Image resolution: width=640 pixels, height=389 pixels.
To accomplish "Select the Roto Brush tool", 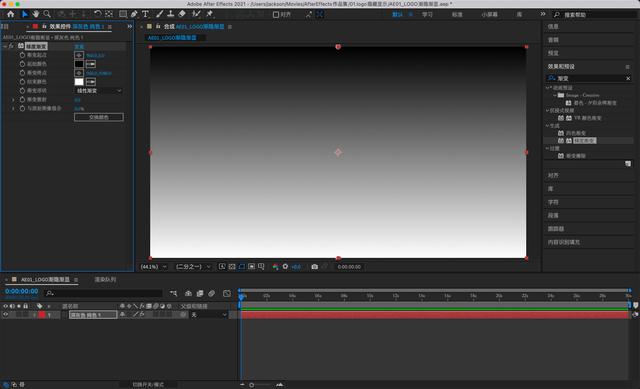I will click(196, 14).
